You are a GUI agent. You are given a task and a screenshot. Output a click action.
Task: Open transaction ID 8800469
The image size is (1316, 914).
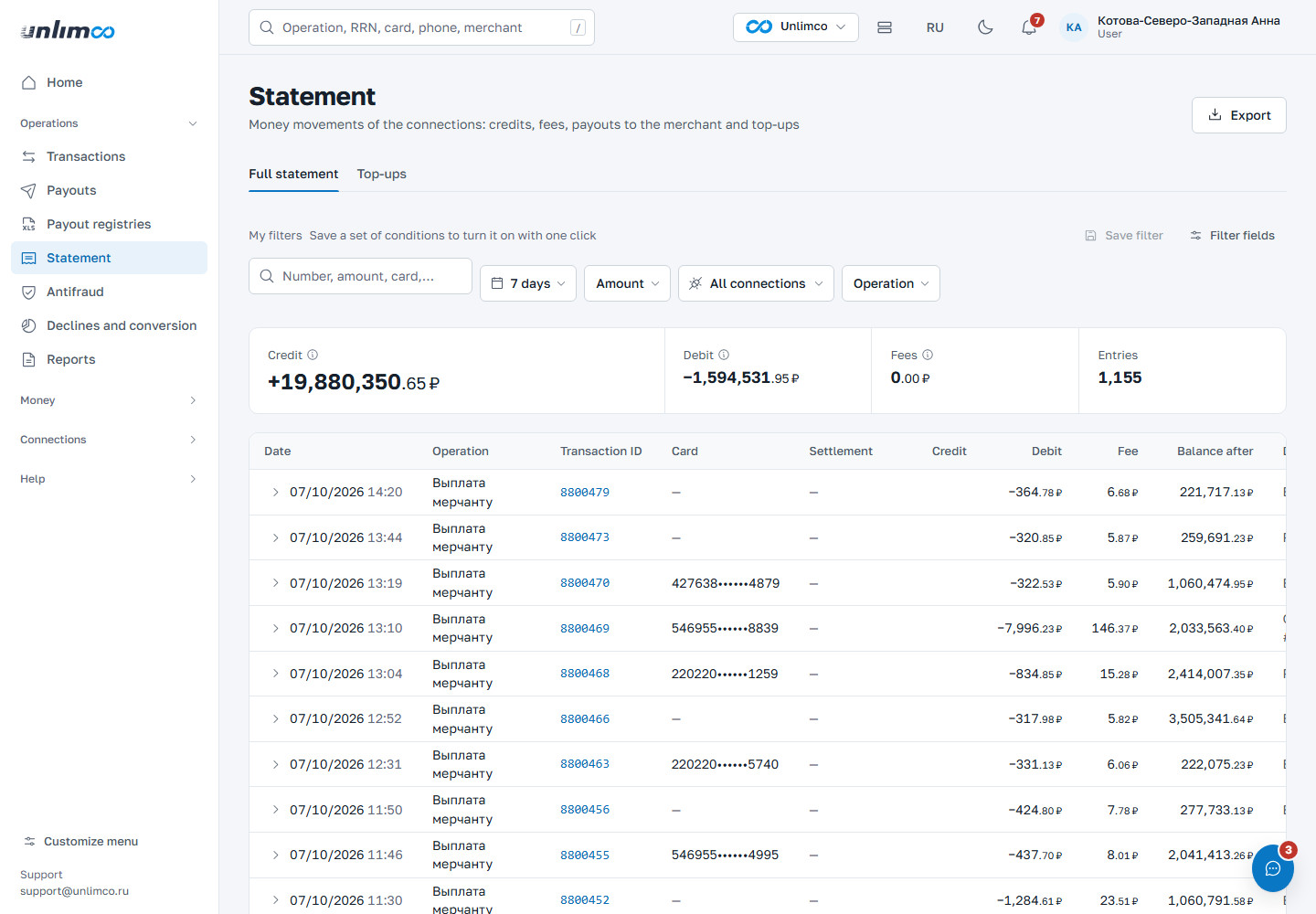pos(585,628)
